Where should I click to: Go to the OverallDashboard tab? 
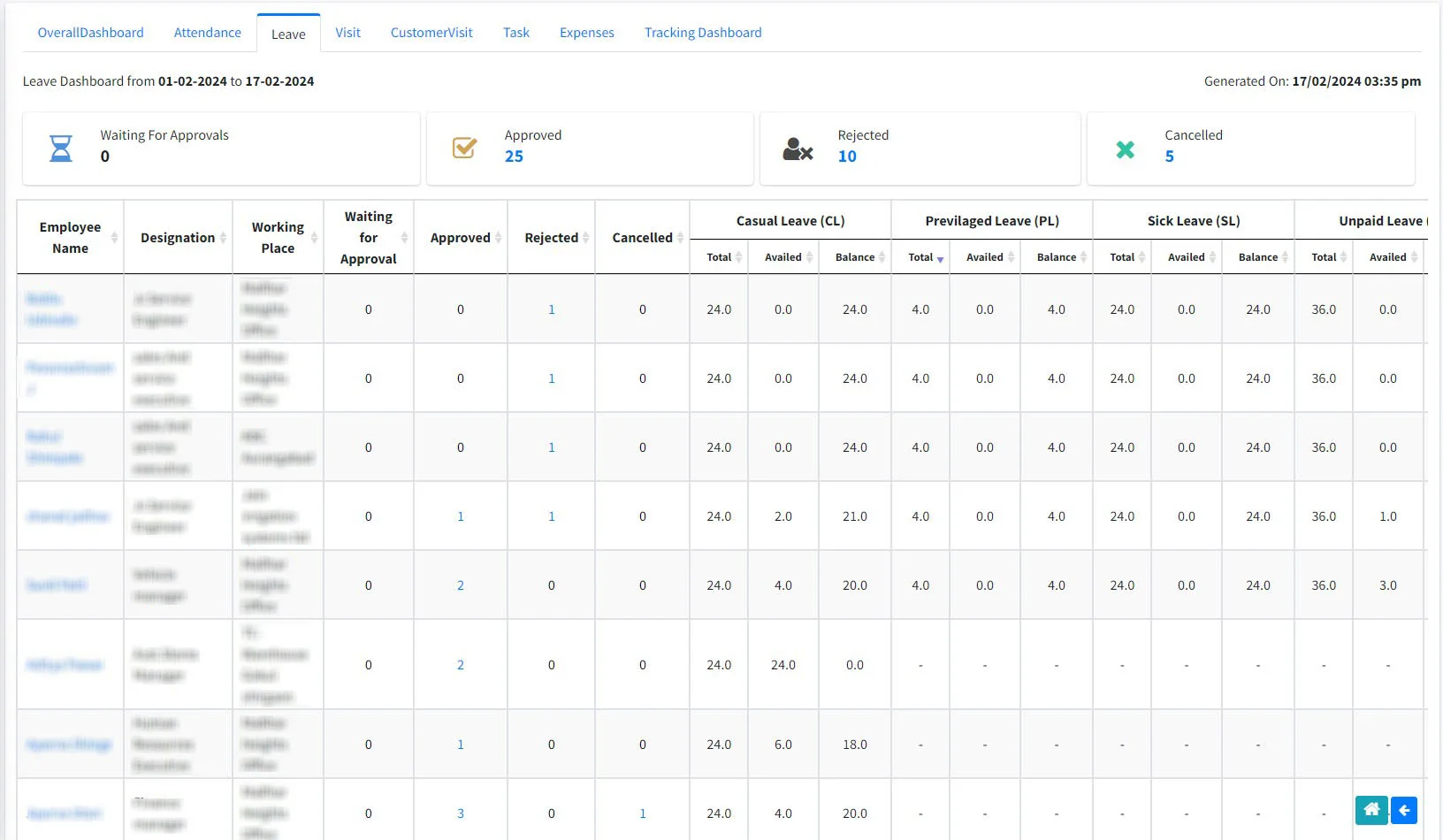click(x=90, y=33)
